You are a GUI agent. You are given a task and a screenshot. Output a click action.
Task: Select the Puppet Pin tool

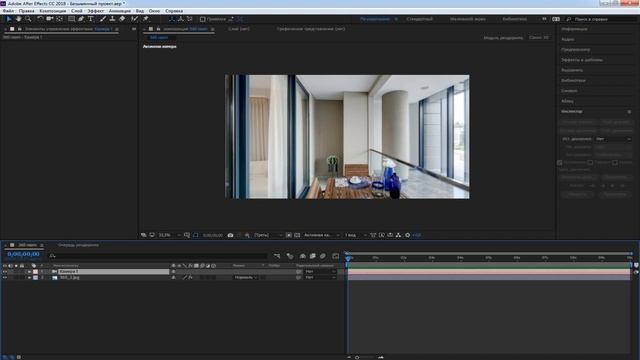click(146, 19)
